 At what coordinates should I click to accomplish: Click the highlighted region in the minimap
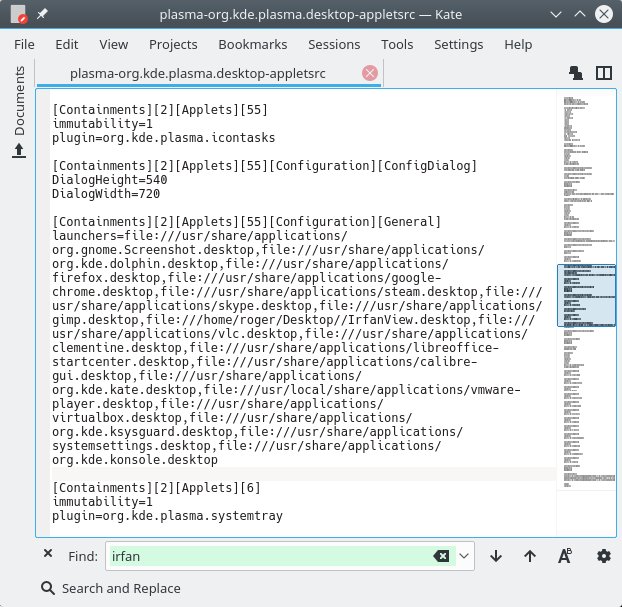(x=586, y=296)
